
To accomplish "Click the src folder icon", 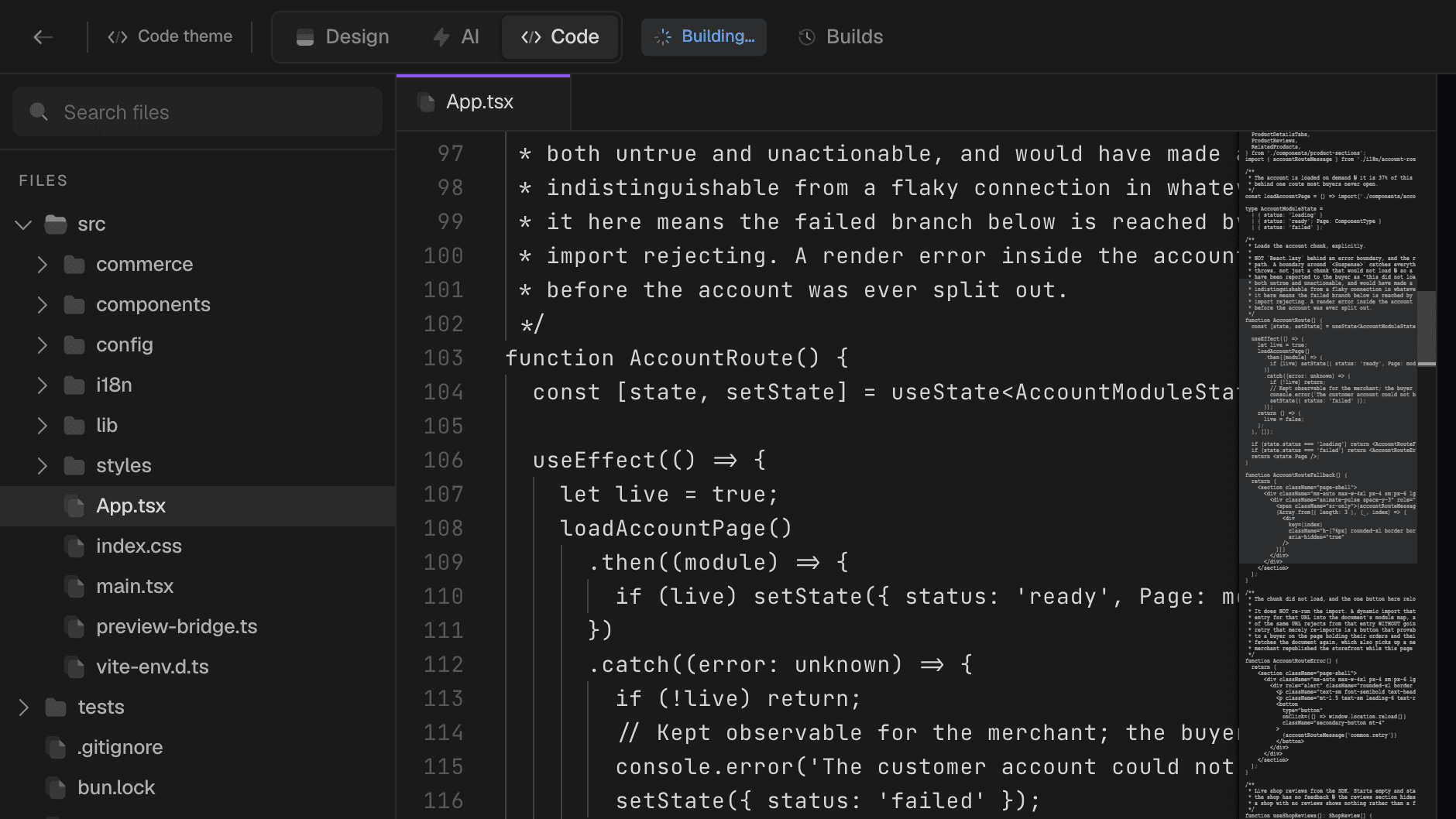I will coord(56,224).
